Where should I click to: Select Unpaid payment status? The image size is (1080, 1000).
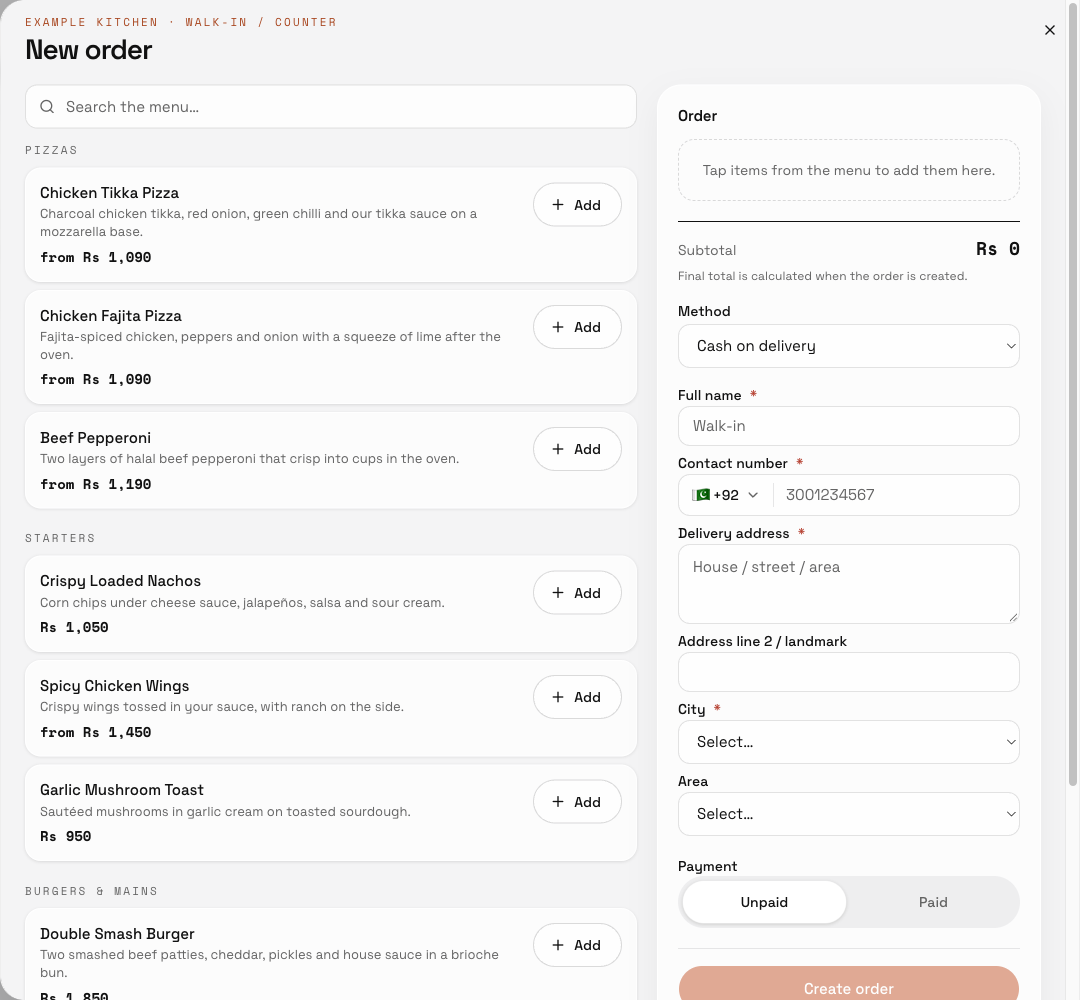point(764,902)
